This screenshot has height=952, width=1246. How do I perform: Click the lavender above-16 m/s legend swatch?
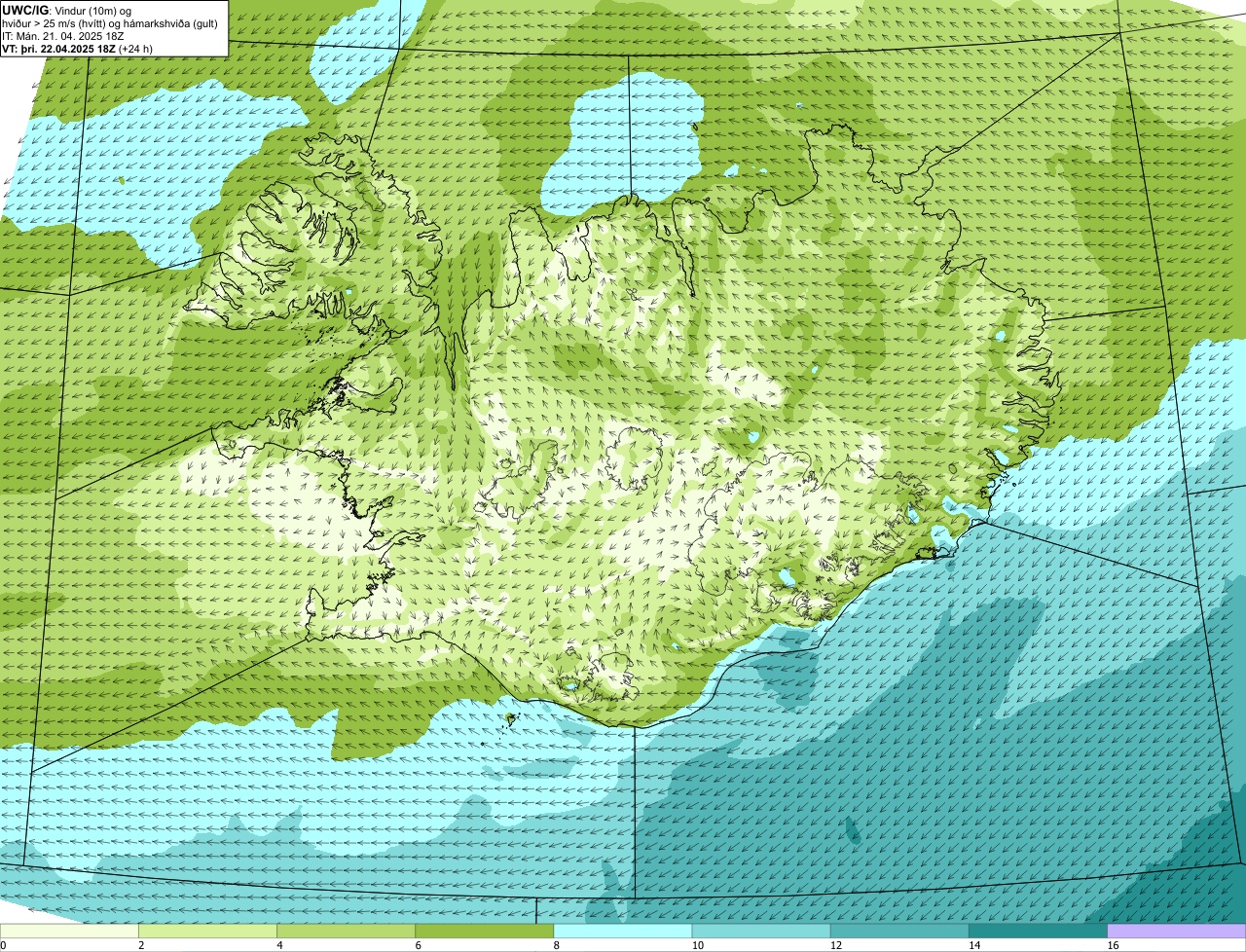(x=1177, y=931)
